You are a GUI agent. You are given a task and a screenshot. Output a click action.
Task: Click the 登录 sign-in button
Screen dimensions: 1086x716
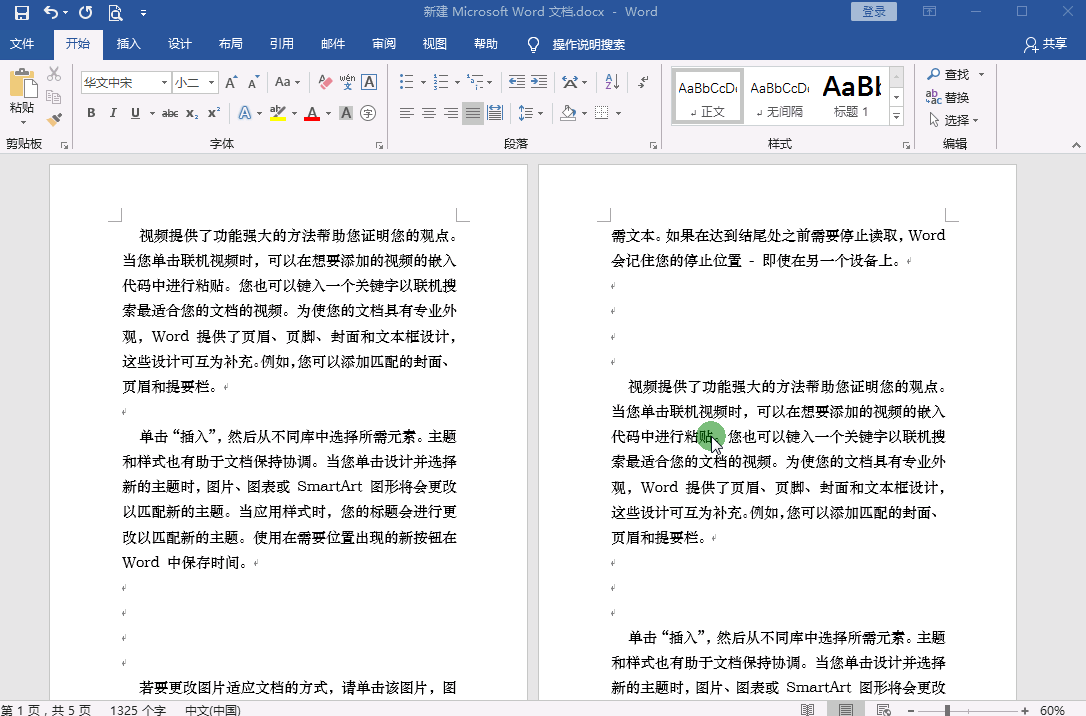click(874, 12)
